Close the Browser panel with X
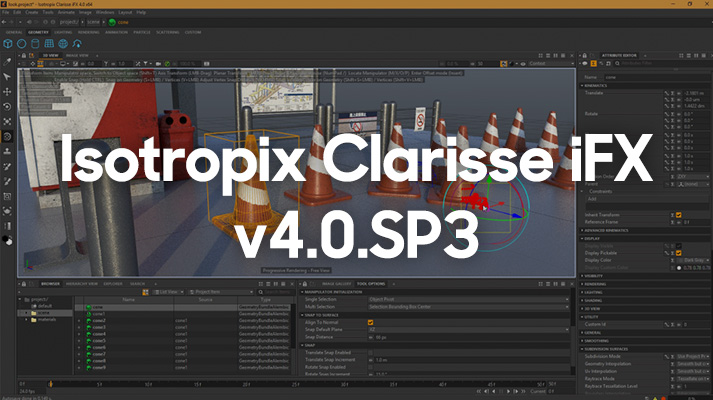Viewport: 713px width, 400px height. tap(292, 284)
